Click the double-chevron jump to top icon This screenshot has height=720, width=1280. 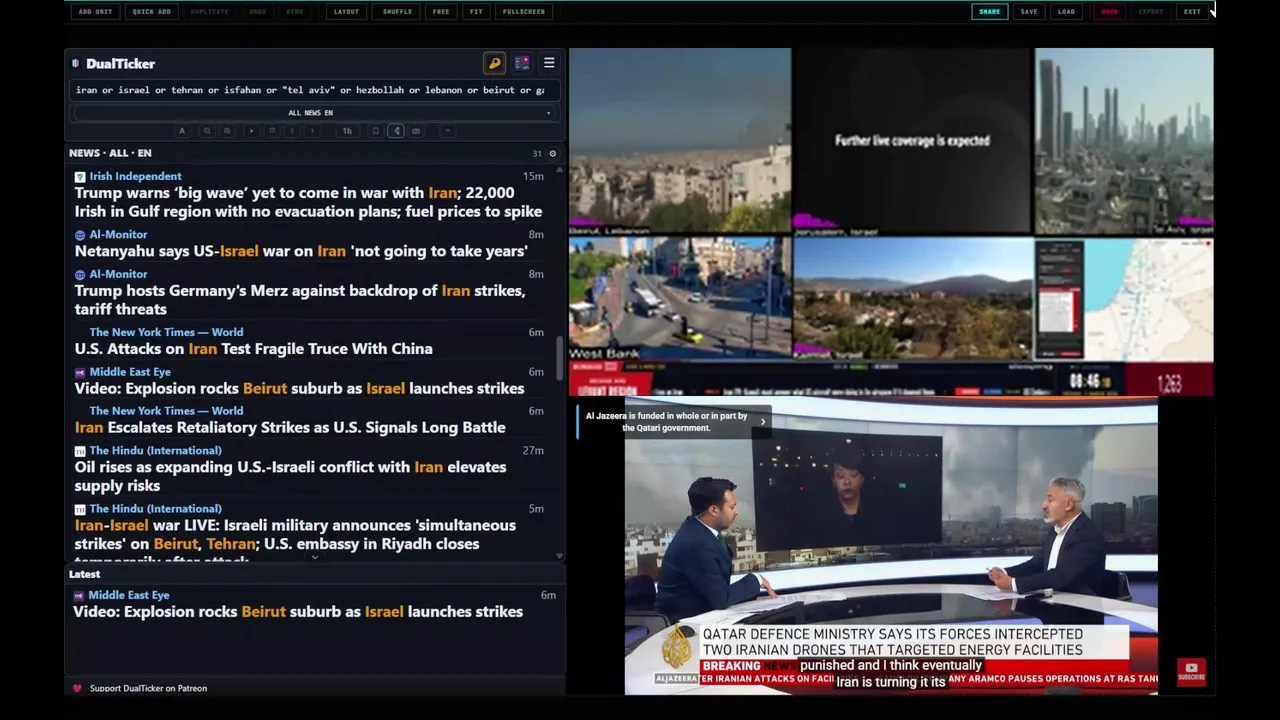pos(272,131)
